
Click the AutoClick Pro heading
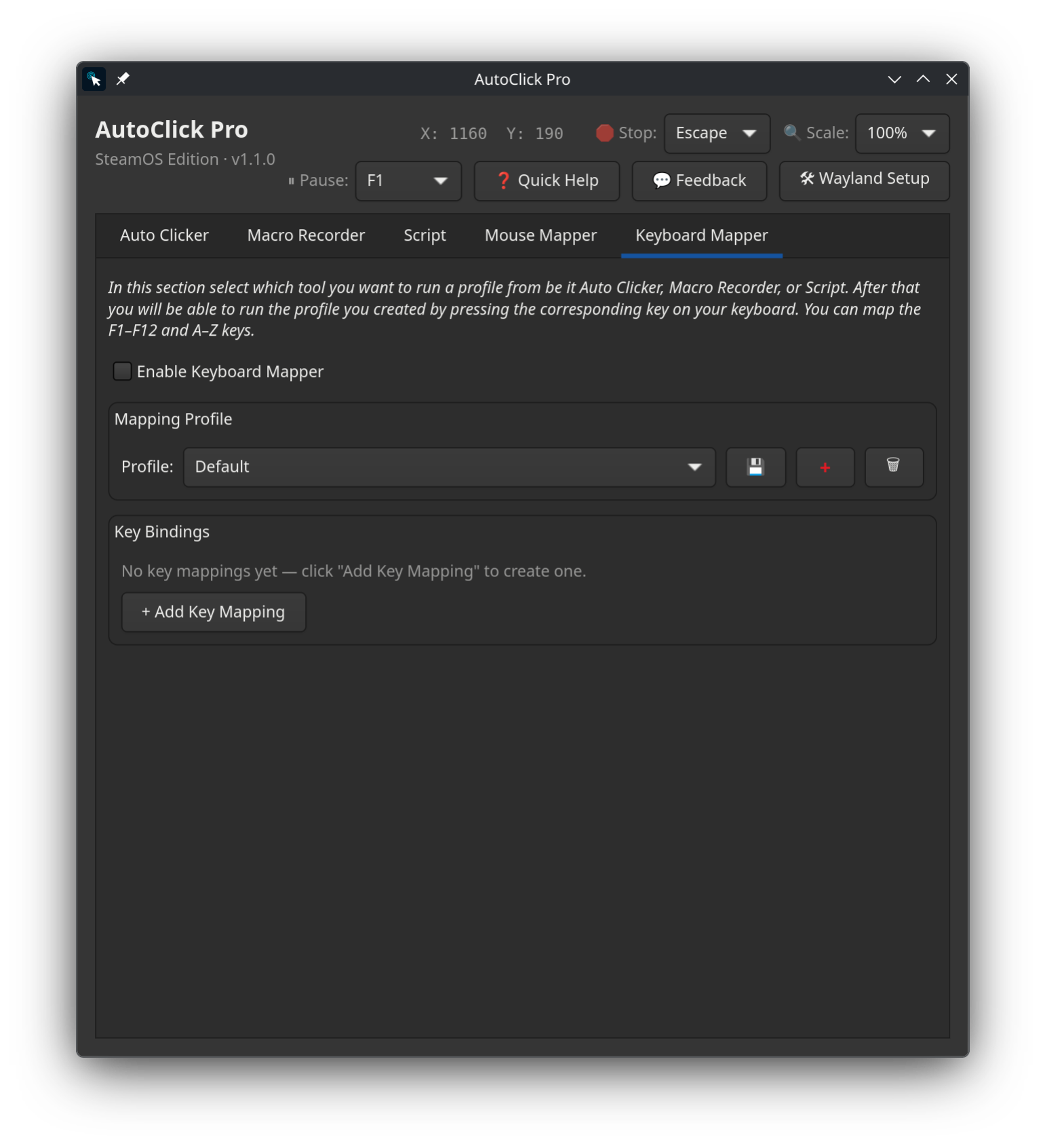point(172,130)
